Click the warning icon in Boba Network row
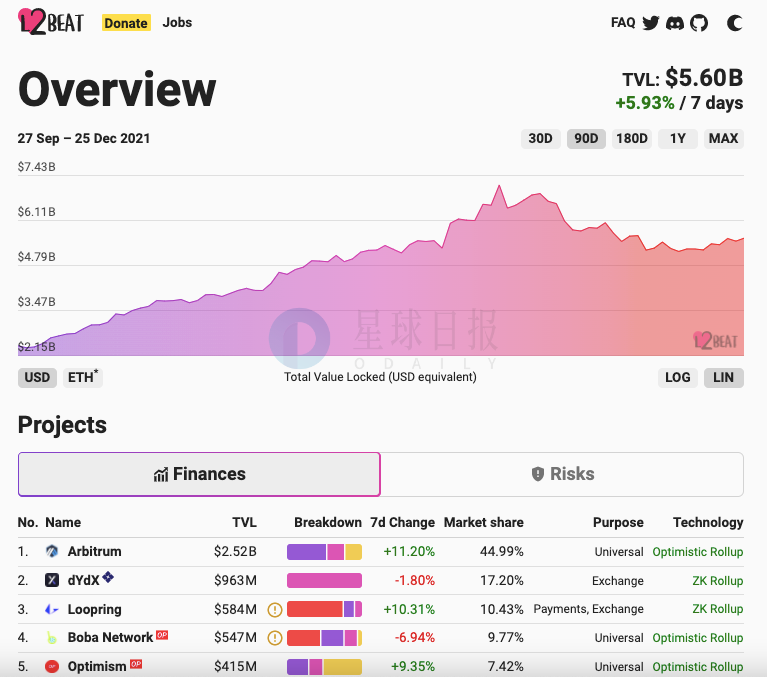 point(275,638)
